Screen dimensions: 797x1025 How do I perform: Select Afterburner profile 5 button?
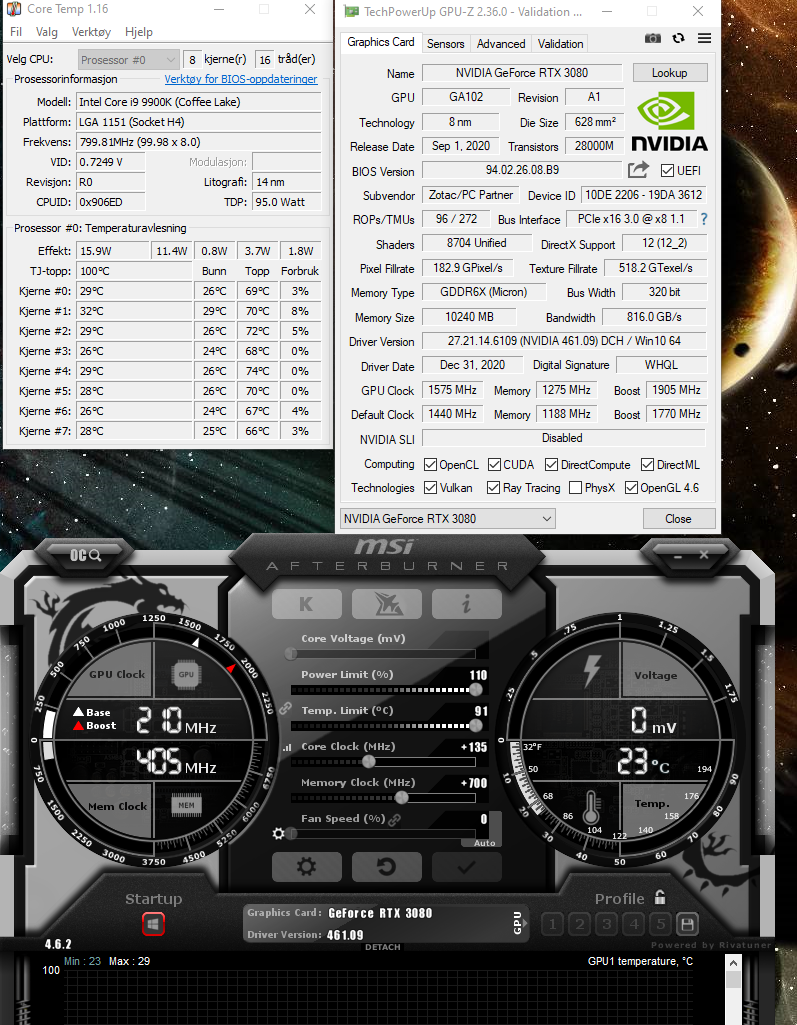(x=661, y=924)
